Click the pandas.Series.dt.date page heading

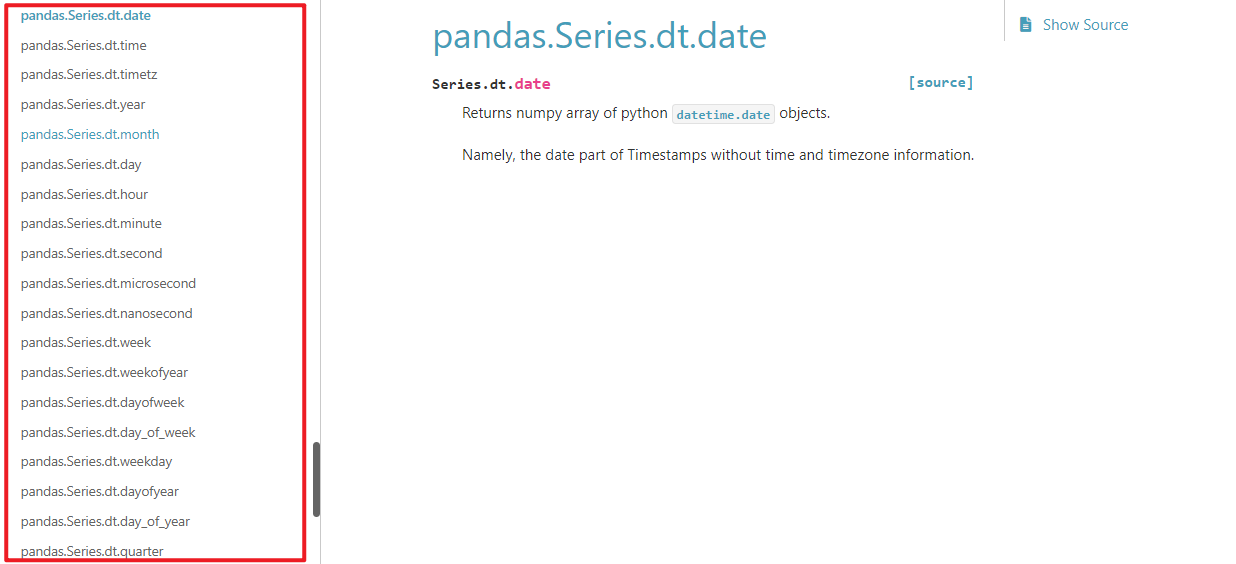600,37
